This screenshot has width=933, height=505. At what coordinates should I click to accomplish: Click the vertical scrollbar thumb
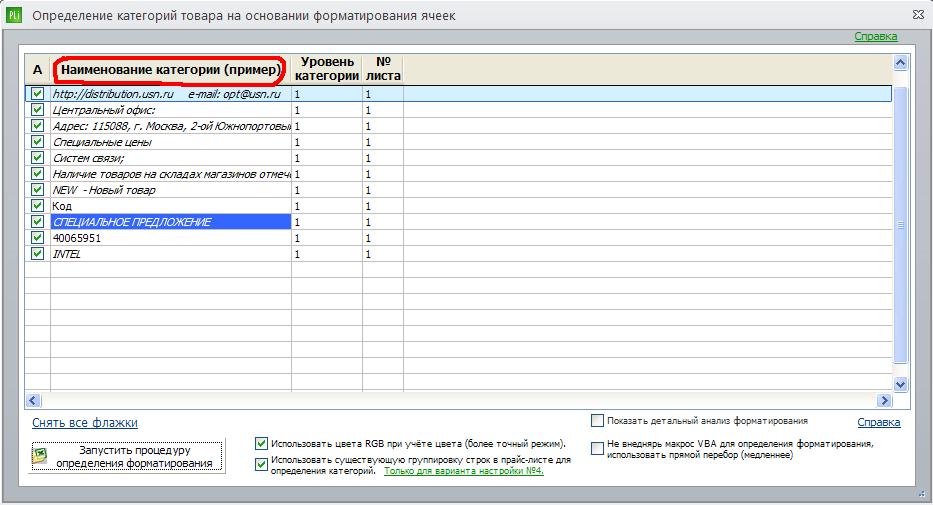click(900, 225)
